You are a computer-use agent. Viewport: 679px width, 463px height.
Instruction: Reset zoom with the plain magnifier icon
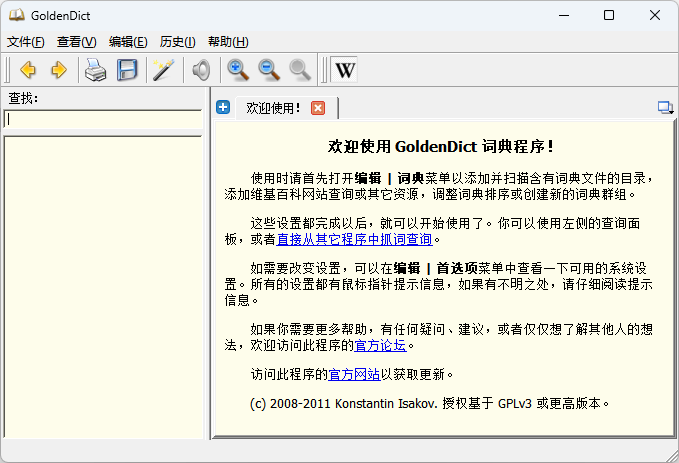(300, 70)
